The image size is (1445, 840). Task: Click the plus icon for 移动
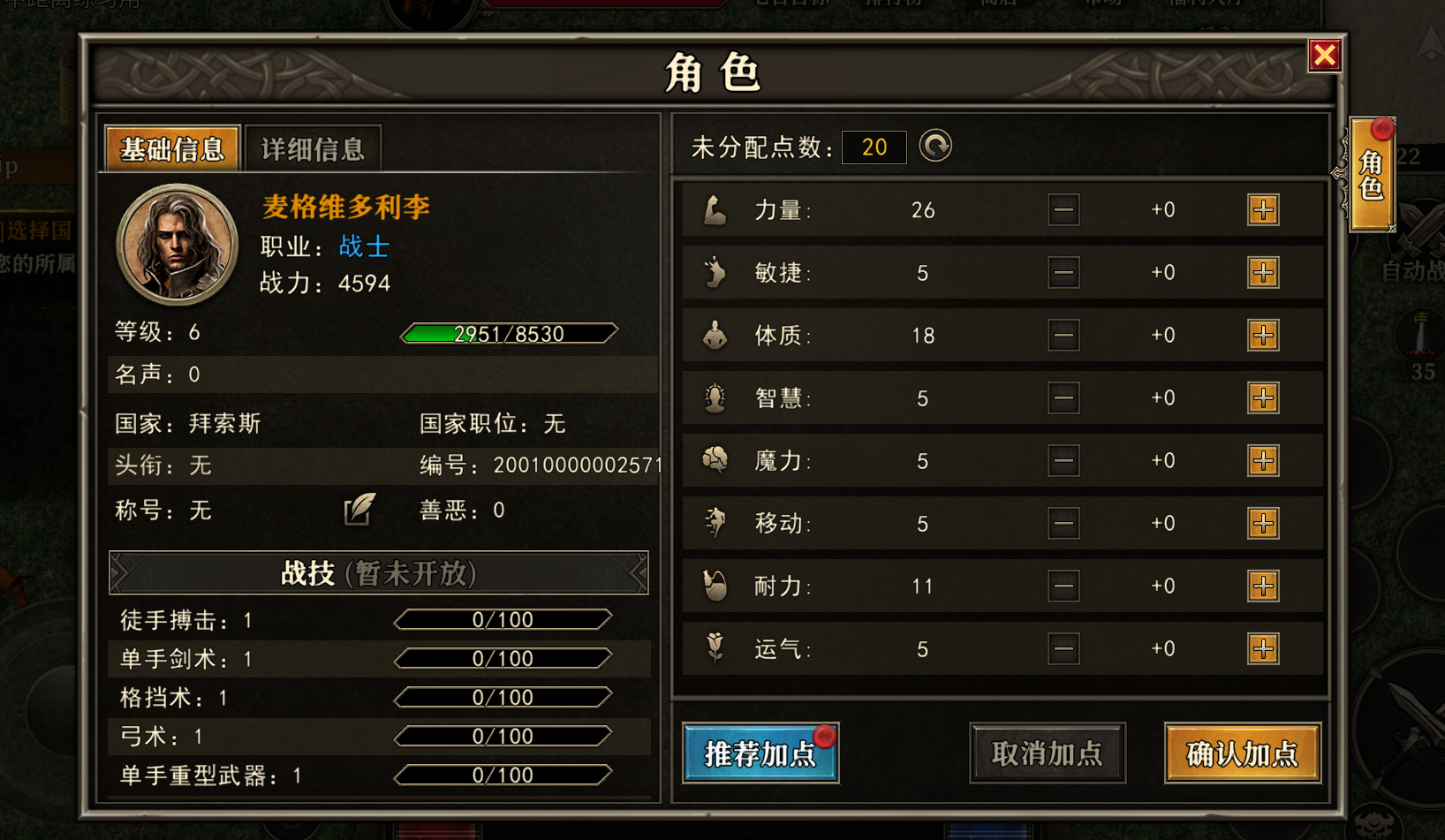tap(1263, 524)
